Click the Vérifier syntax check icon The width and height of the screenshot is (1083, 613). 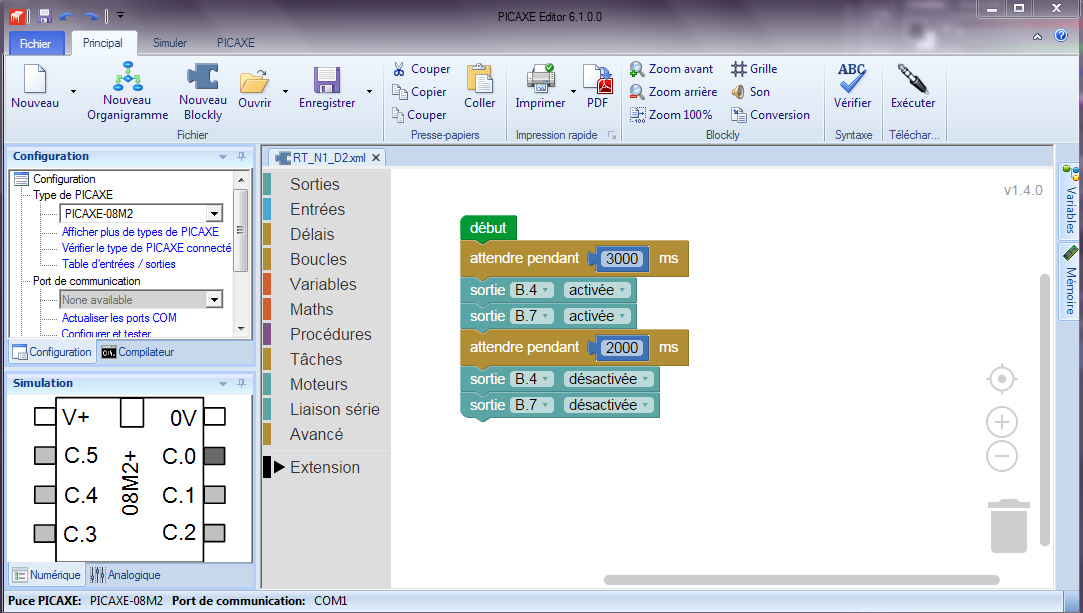[852, 77]
